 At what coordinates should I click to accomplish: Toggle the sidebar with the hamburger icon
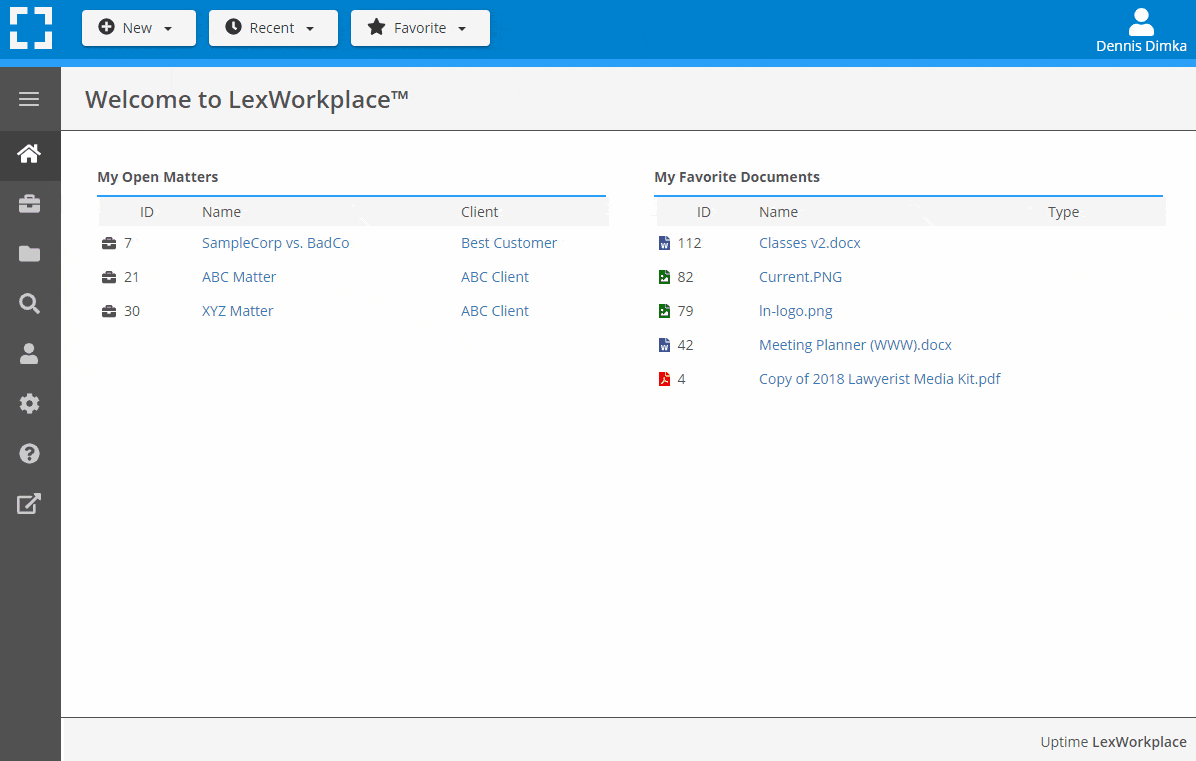pos(30,98)
